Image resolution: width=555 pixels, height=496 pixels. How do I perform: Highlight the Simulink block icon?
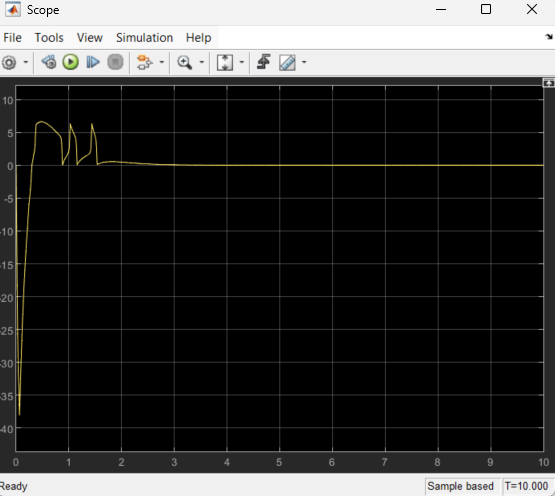[144, 62]
